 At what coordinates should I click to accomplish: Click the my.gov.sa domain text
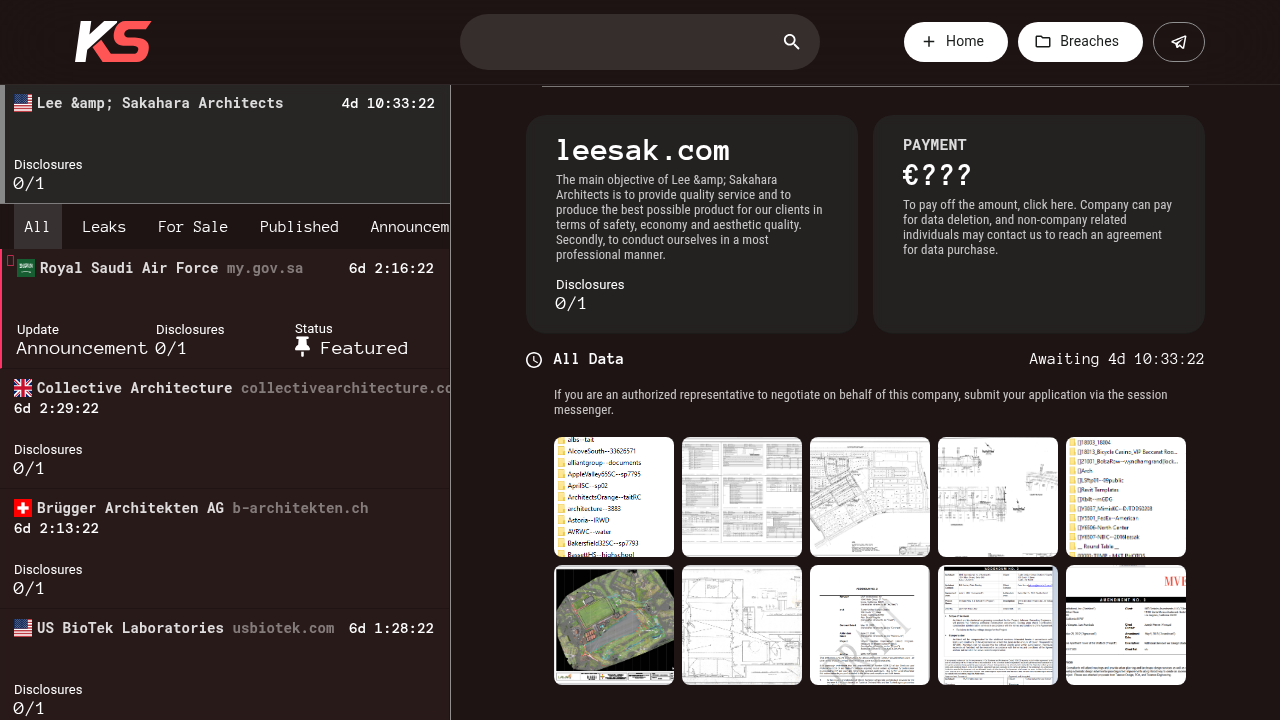[x=265, y=268]
